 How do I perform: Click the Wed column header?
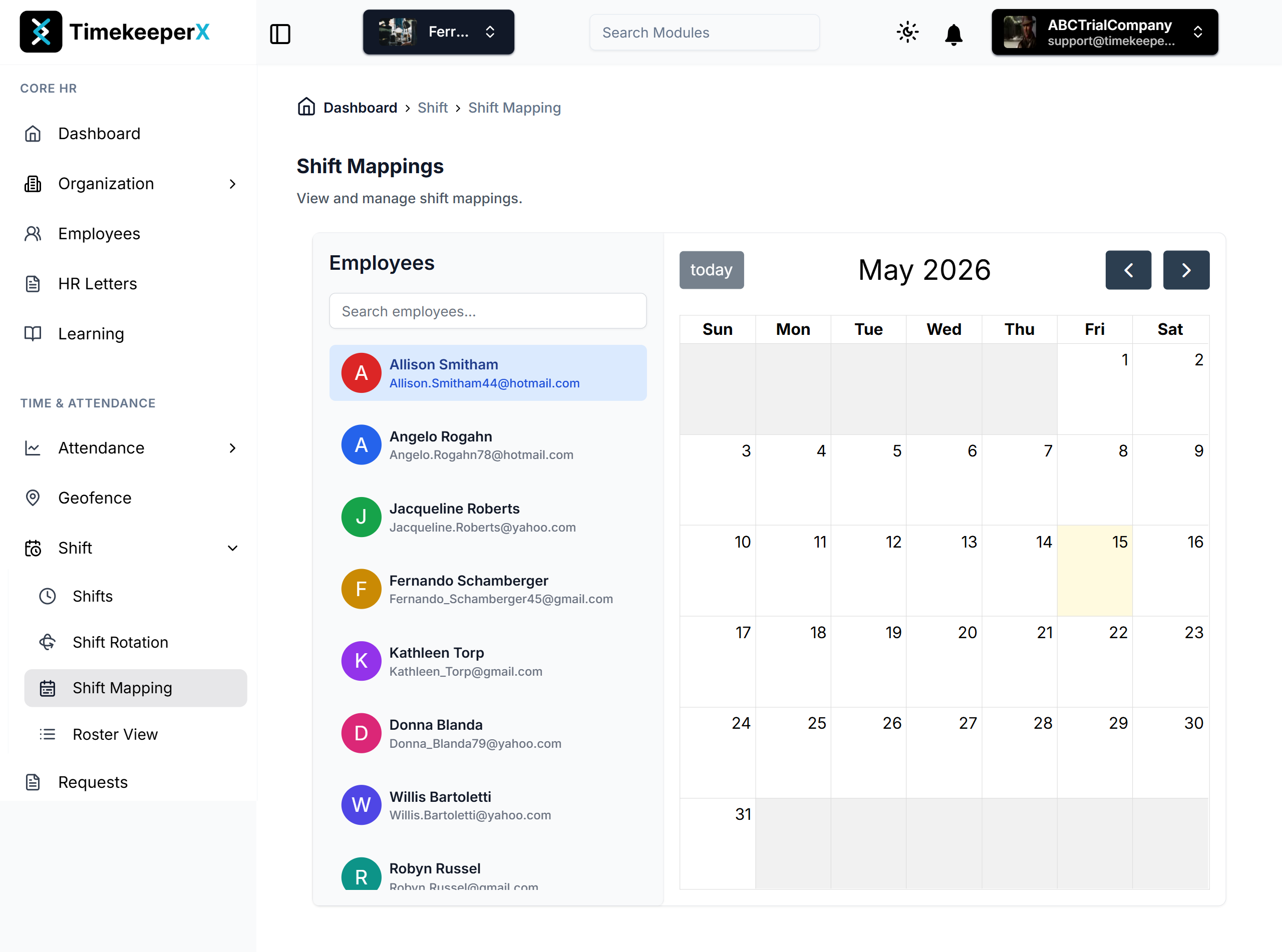[943, 329]
